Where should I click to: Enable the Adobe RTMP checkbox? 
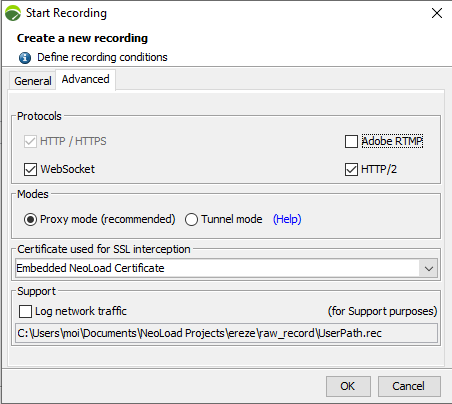pyautogui.click(x=351, y=141)
